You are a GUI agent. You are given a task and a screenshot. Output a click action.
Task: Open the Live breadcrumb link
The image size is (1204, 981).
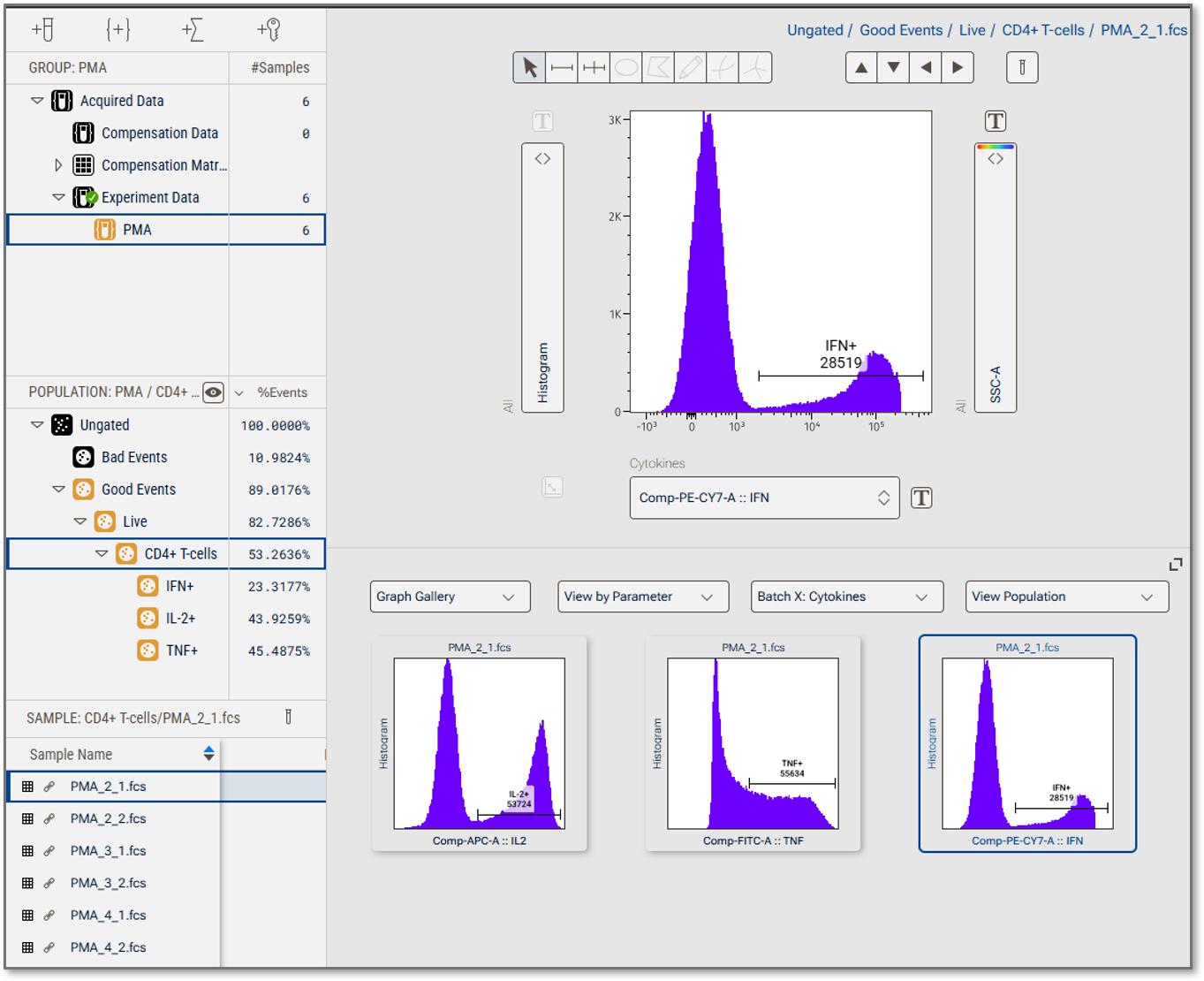972,30
